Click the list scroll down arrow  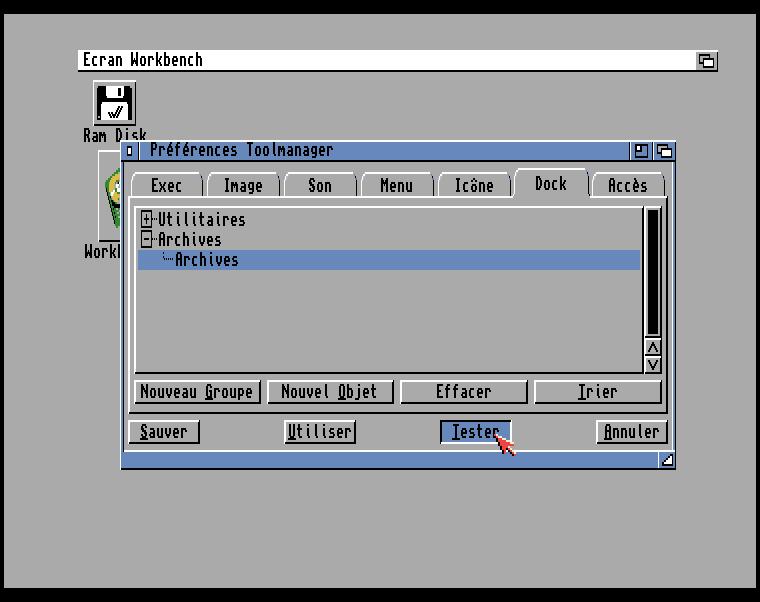[x=653, y=364]
